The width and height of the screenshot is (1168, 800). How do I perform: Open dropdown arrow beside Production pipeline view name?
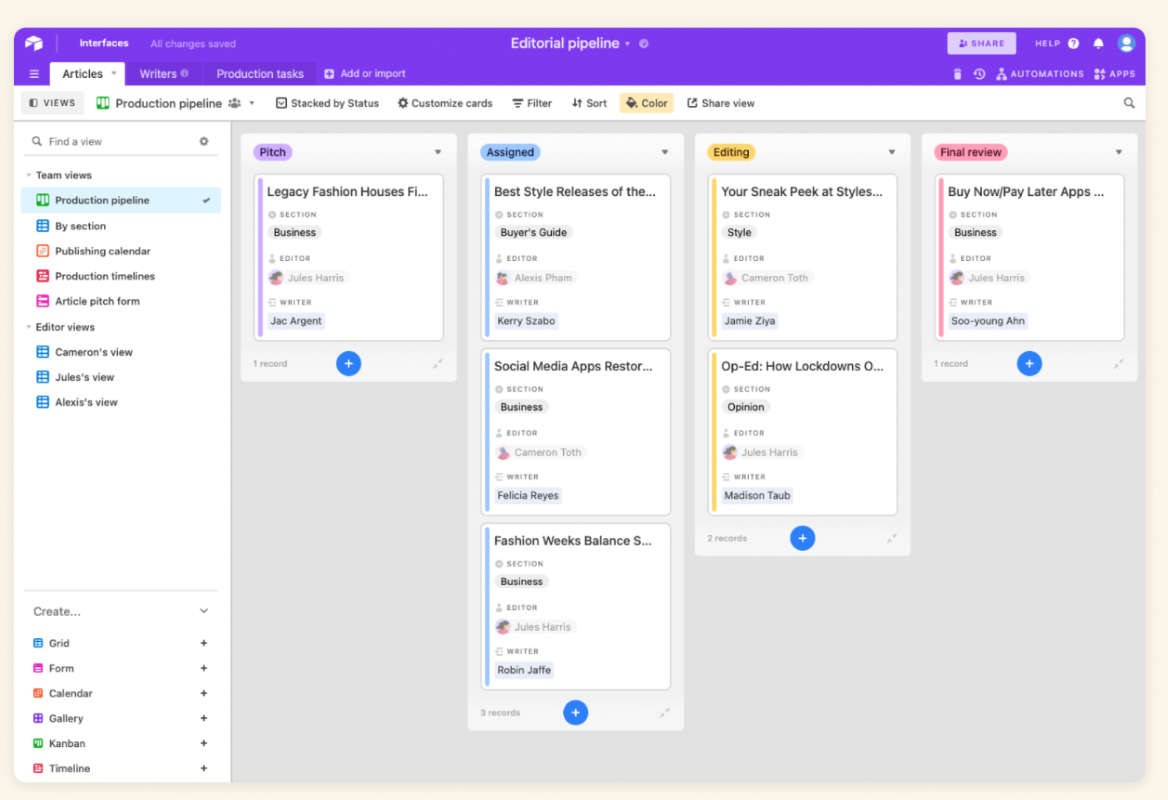252,103
